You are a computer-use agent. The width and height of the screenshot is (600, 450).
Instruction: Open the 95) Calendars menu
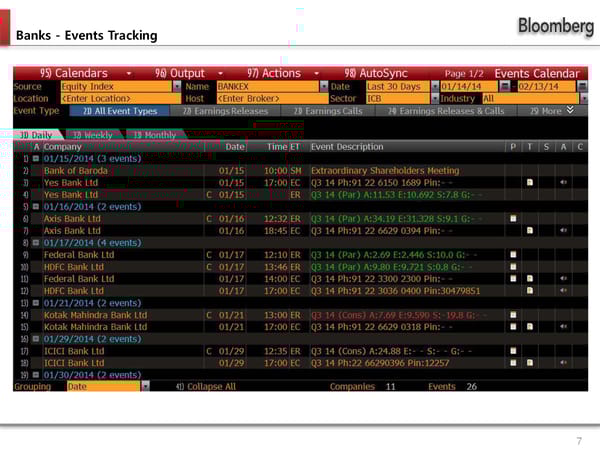coord(86,73)
